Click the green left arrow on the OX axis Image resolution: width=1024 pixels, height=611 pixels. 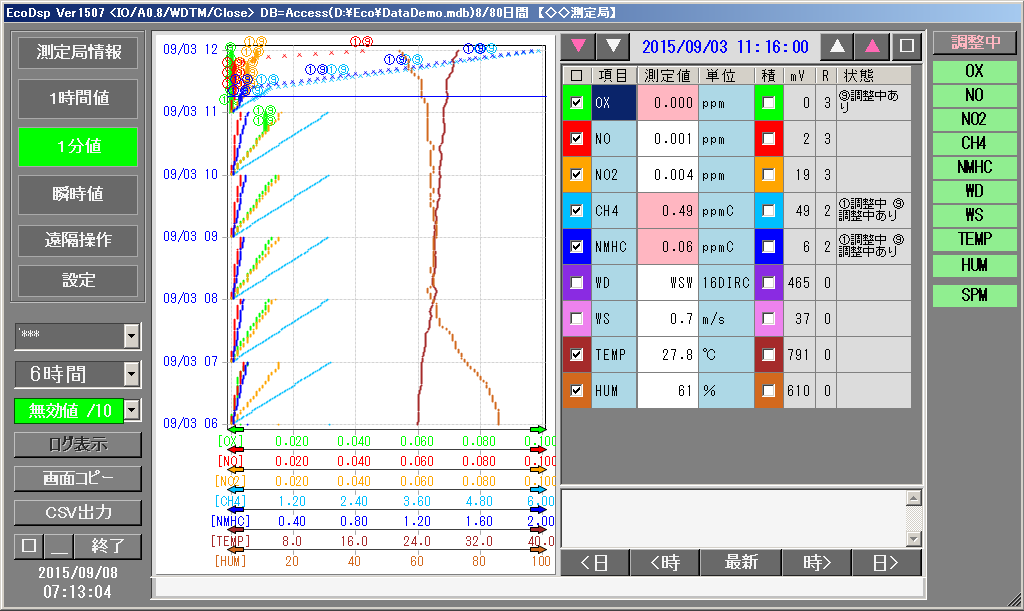pos(236,429)
